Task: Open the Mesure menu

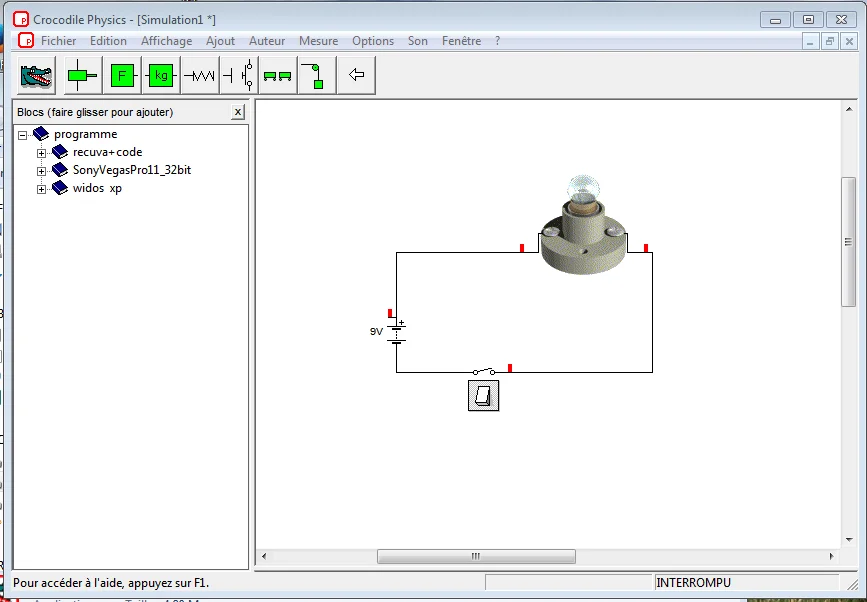Action: coord(318,41)
